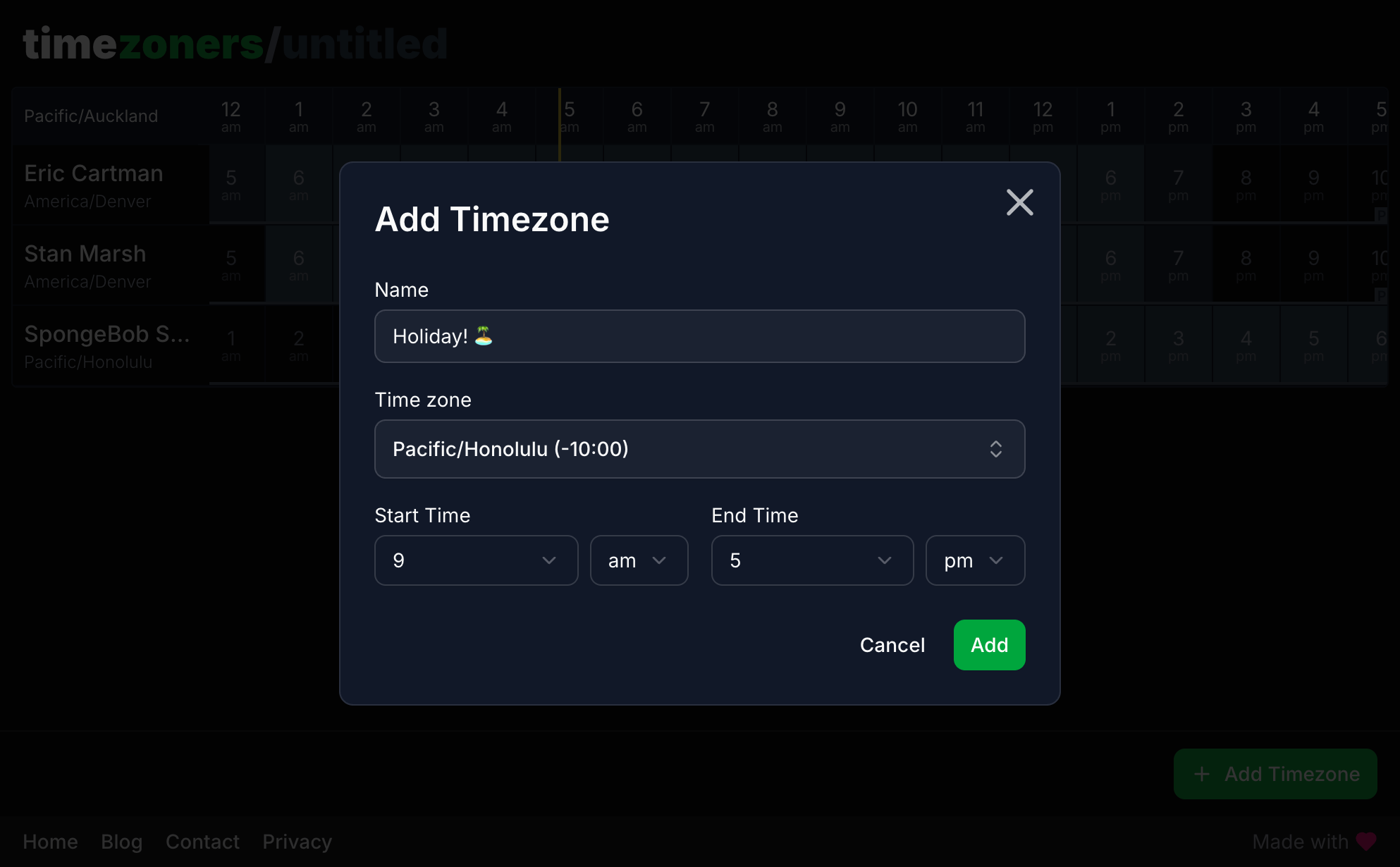Click the palm tree emoji in Name field
This screenshot has width=1400, height=867.
coord(484,336)
